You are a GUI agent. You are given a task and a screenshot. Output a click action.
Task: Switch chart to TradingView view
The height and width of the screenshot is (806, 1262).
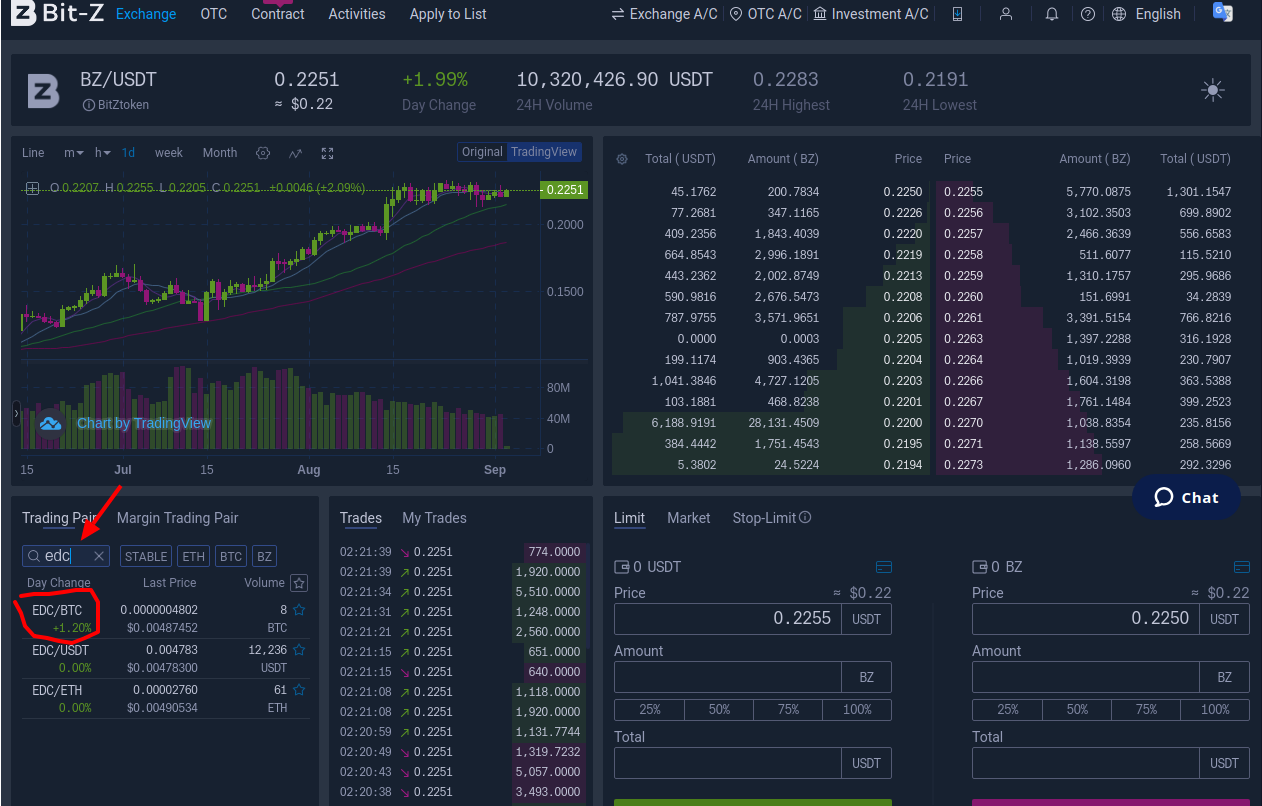coord(544,152)
